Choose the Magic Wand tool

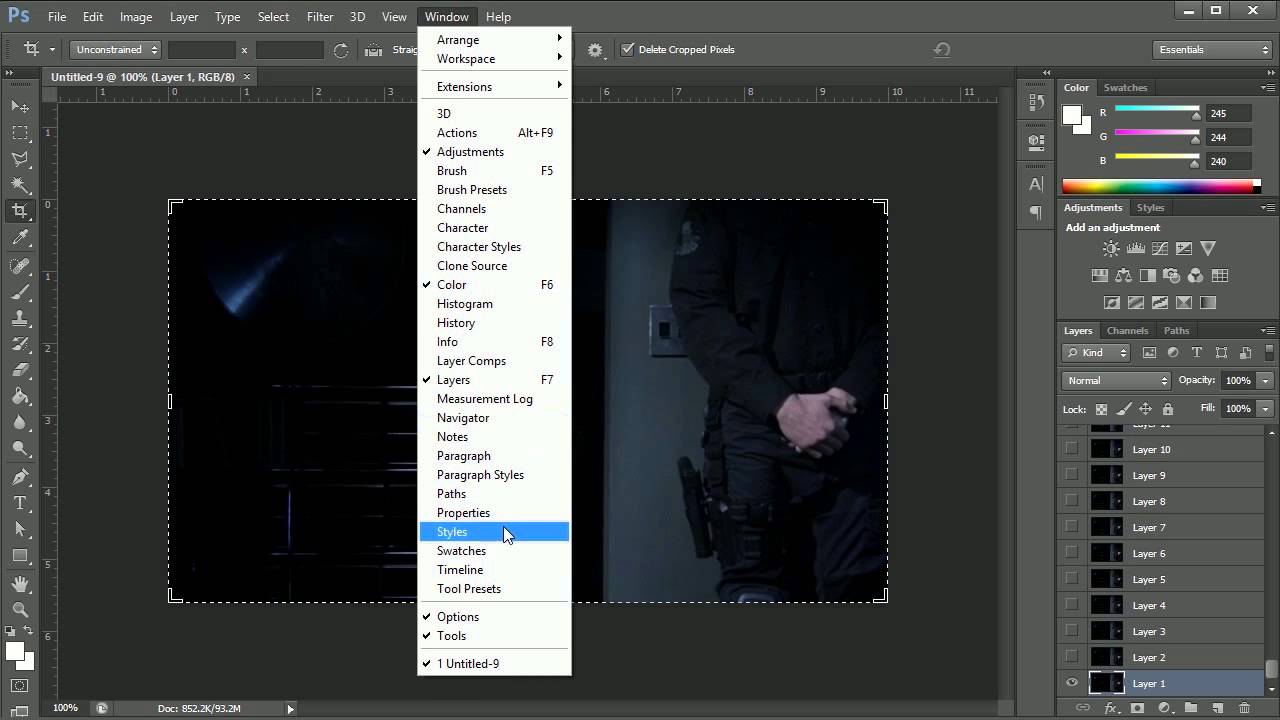point(20,185)
